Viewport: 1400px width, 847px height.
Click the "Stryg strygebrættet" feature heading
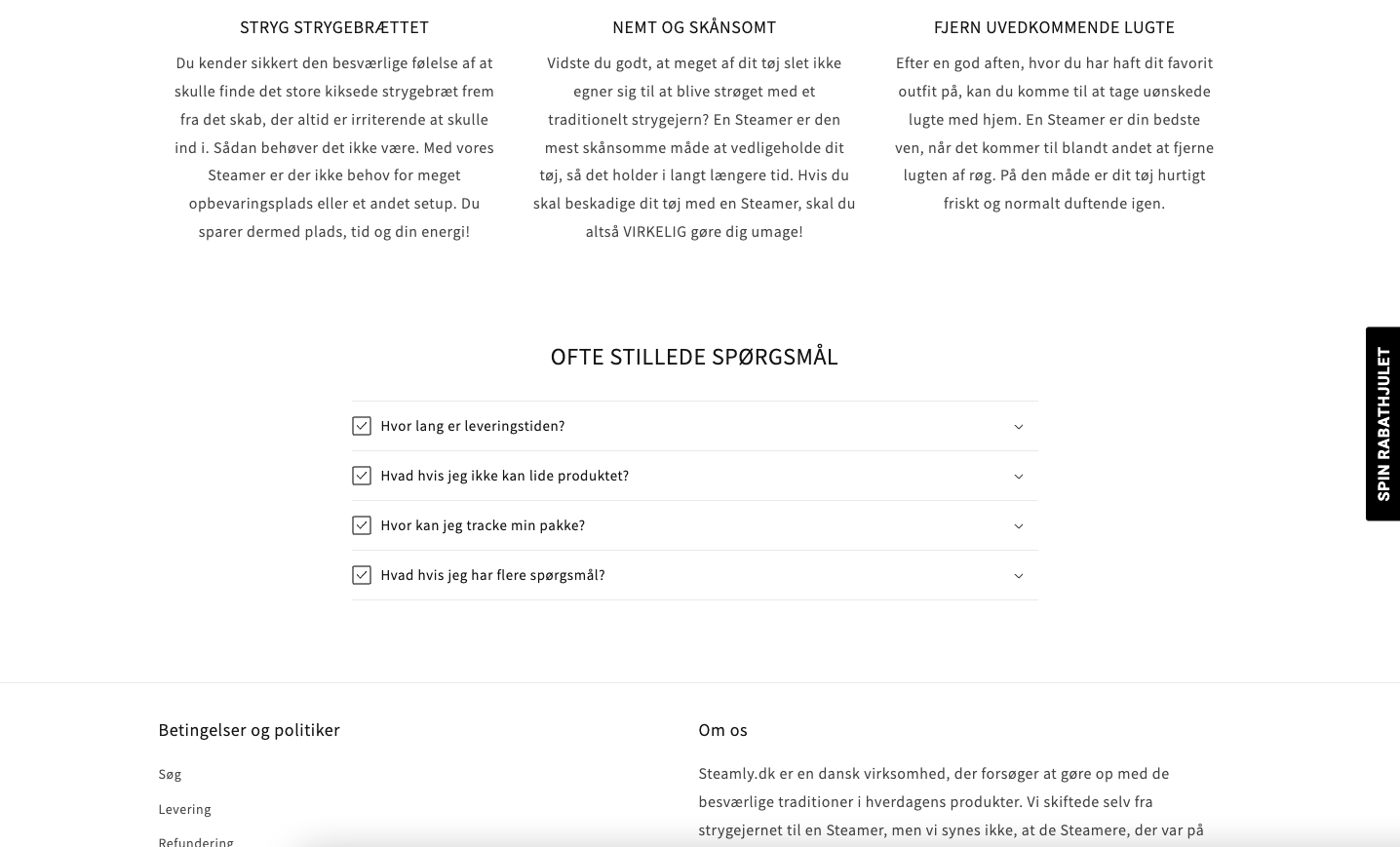pos(334,27)
